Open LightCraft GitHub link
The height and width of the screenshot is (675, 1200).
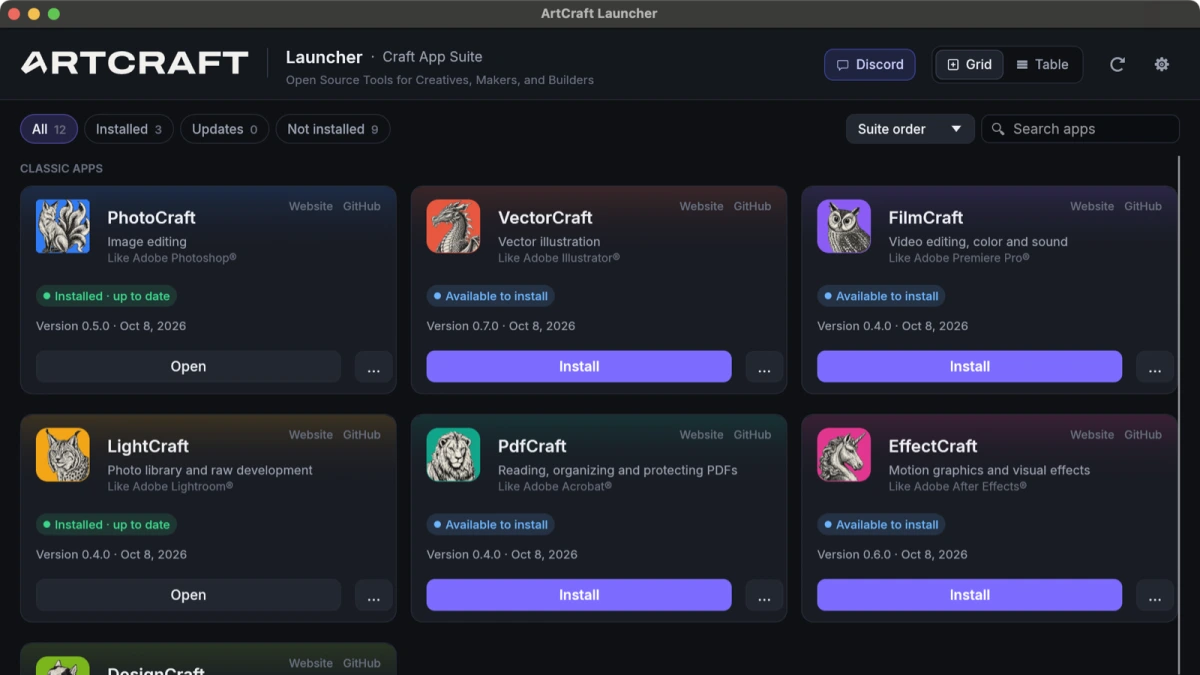[x=362, y=435]
